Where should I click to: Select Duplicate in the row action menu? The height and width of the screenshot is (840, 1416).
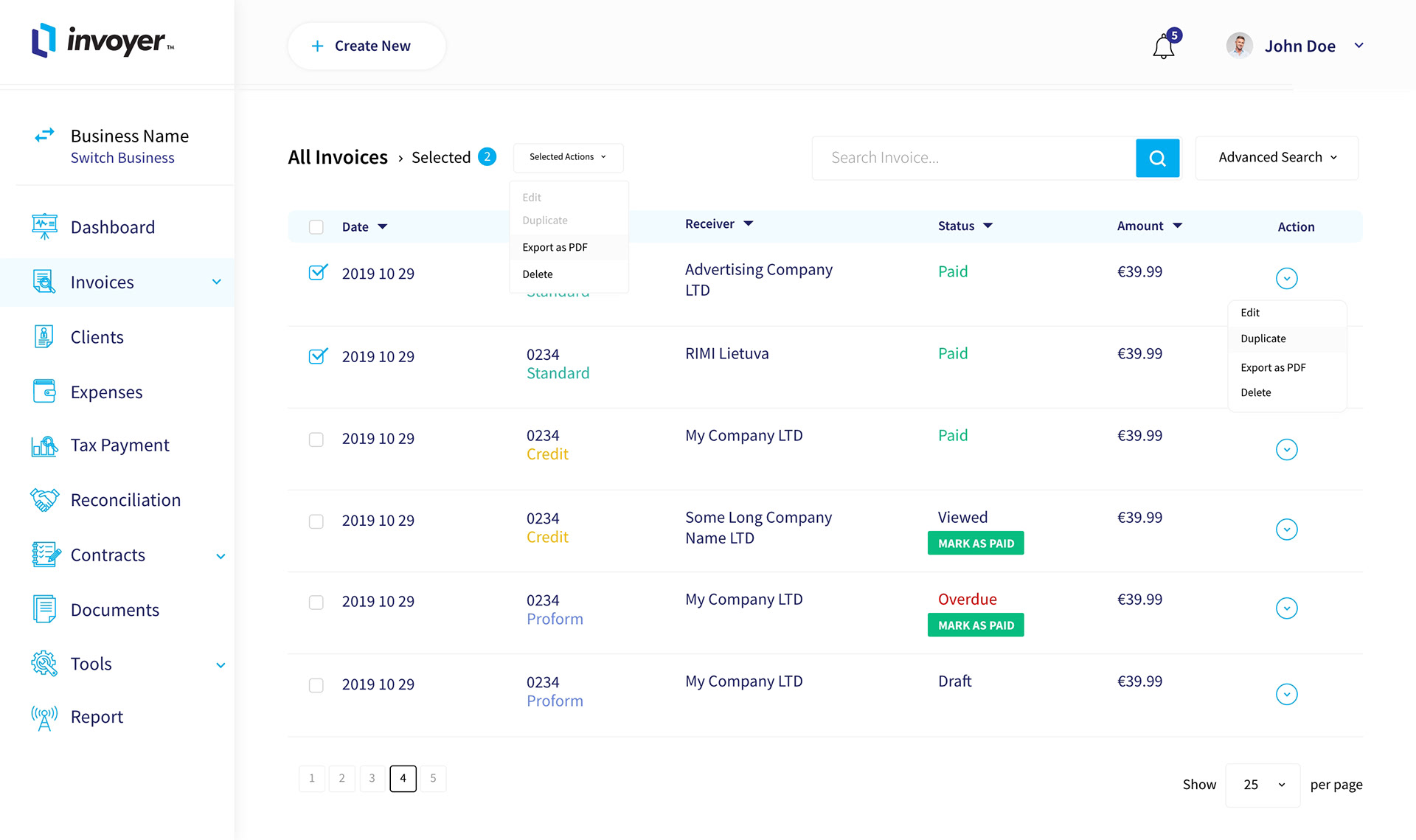click(1263, 339)
